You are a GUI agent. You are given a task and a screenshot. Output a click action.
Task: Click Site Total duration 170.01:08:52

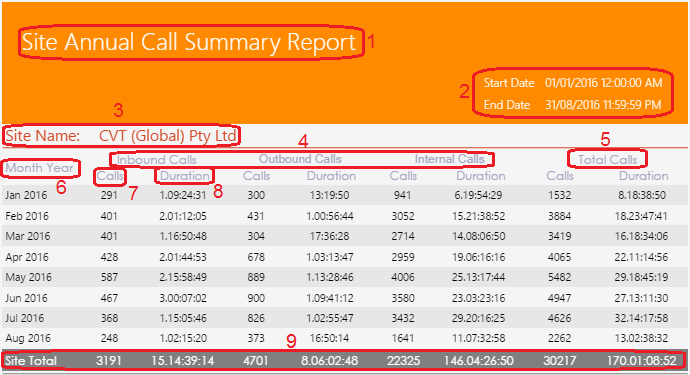tap(642, 361)
